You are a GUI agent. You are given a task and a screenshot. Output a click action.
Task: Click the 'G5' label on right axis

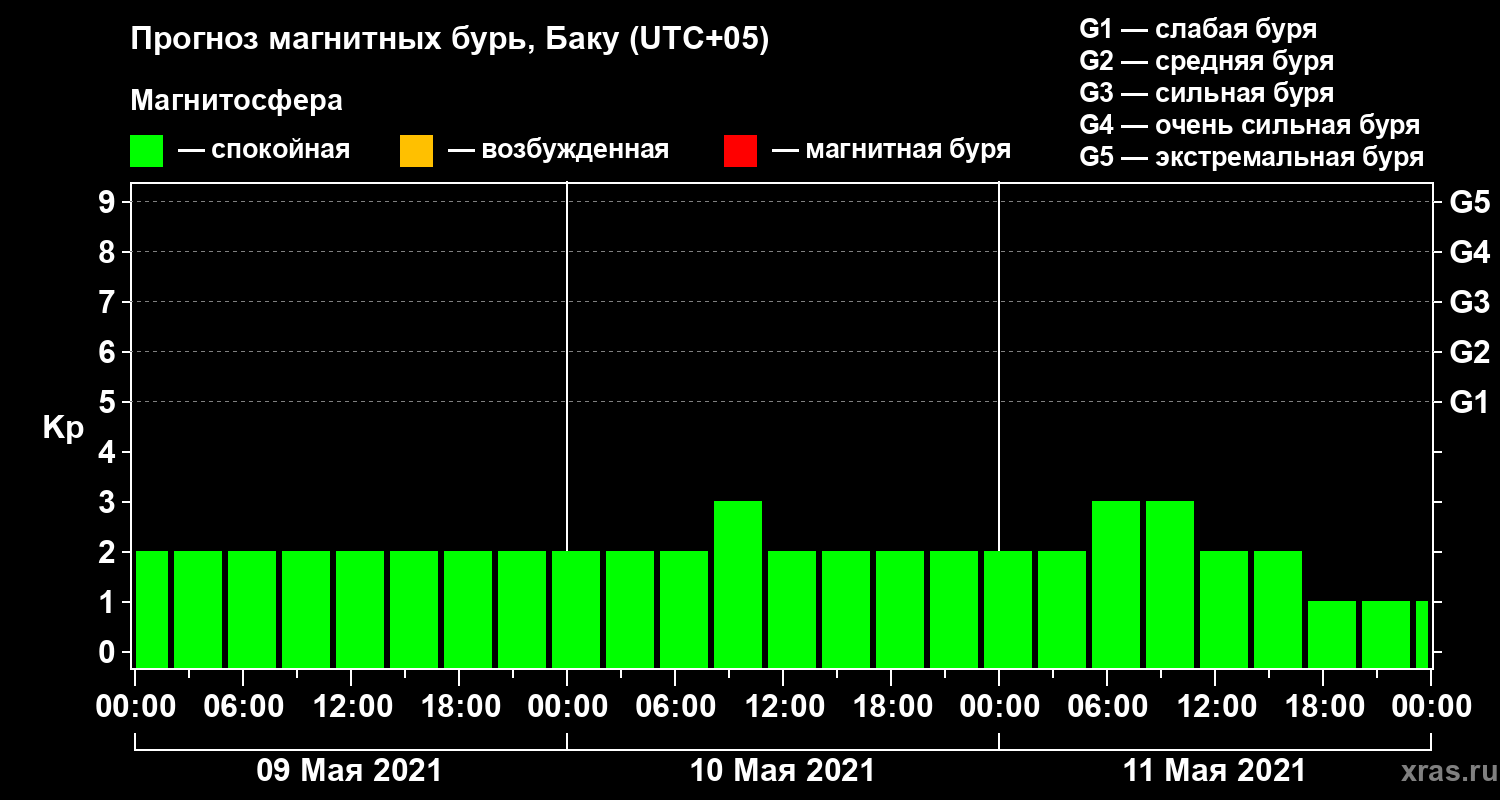coord(1469,202)
